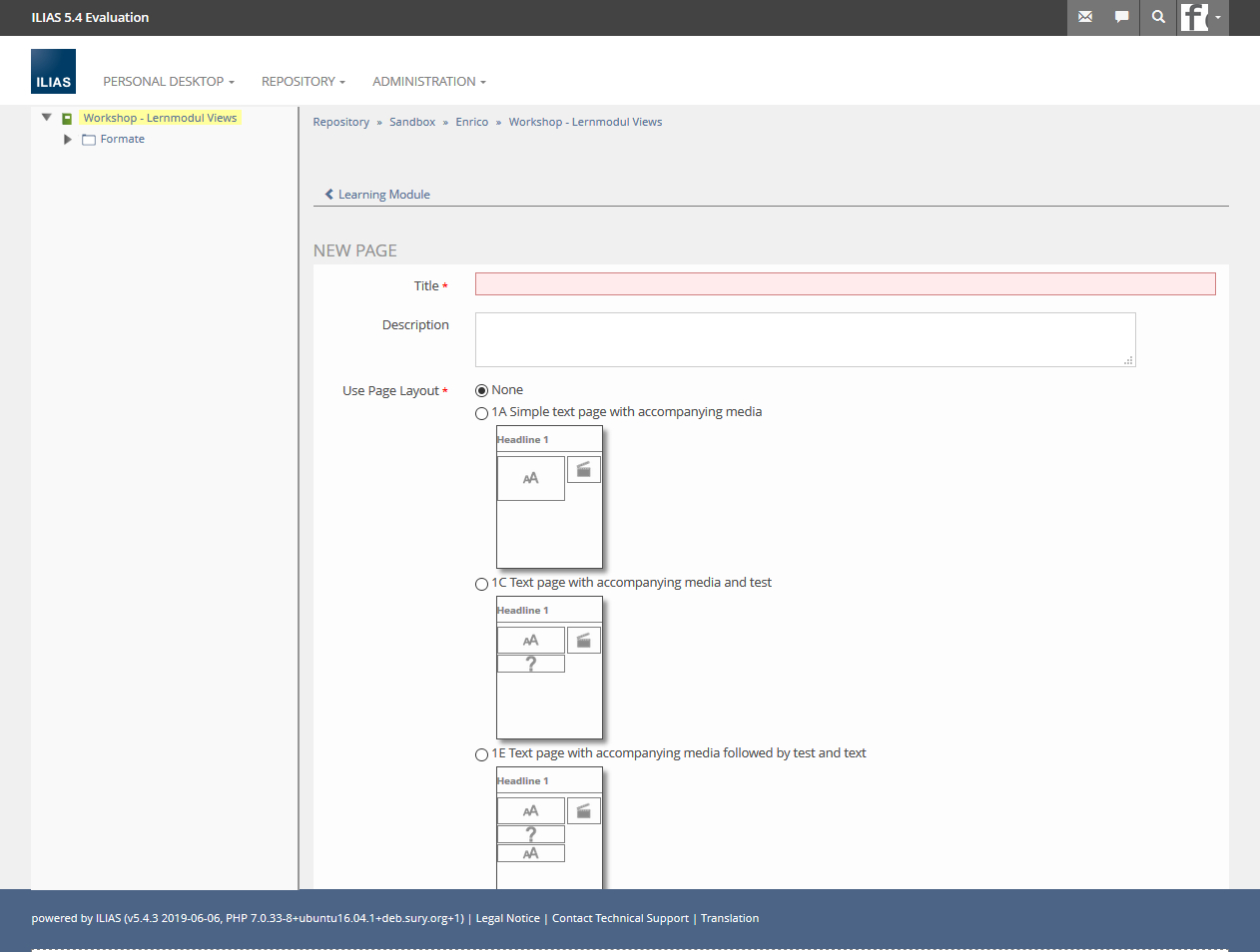1260x952 pixels.
Task: Open the Administration menu
Action: (x=428, y=82)
